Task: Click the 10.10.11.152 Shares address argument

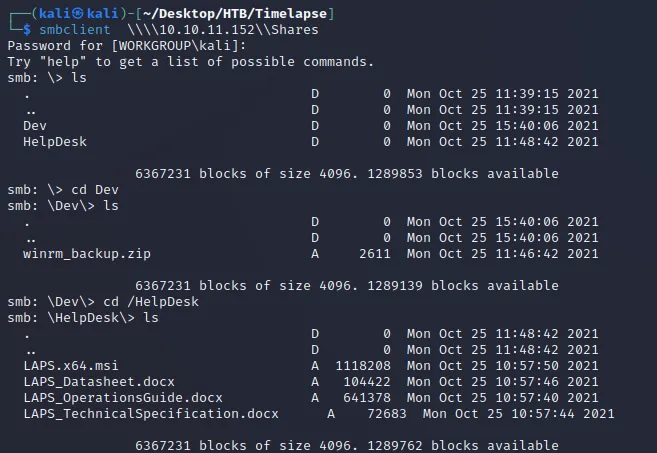Action: [223, 30]
